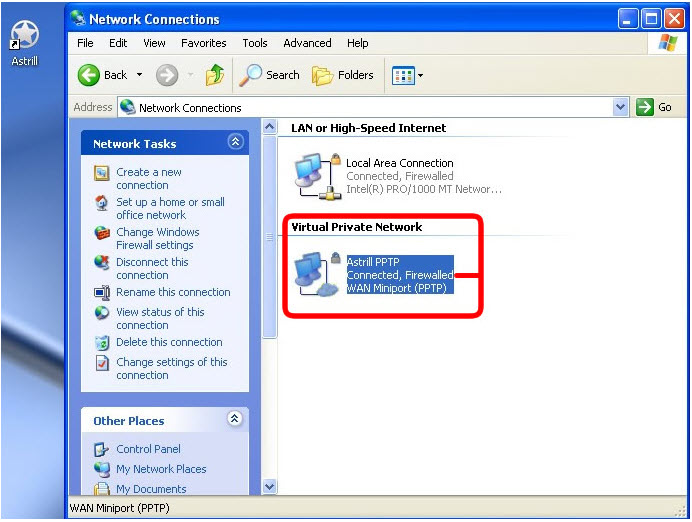Click Disconnect this connection link
The width and height of the screenshot is (692, 522).
[152, 268]
